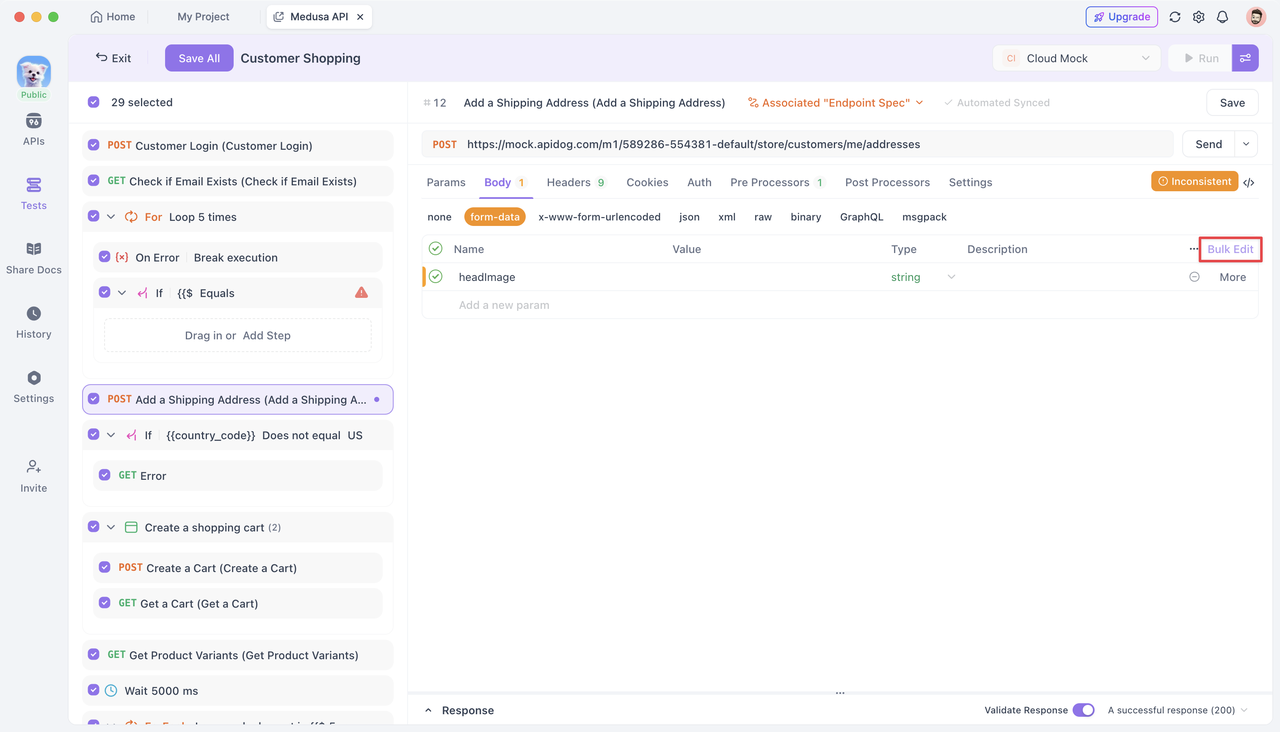Screen dimensions: 1280x732
Task: Collapse the If Equals step
Action: coord(122,293)
